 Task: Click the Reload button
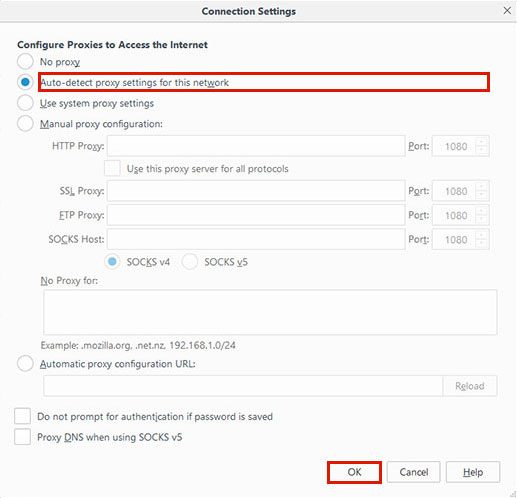point(470,386)
